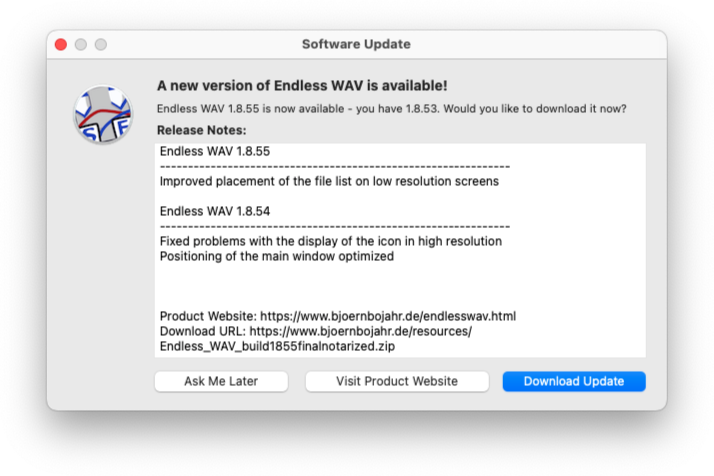Select the Endless WAV 1.8.55 heading line
This screenshot has height=476, width=714.
tap(215, 151)
